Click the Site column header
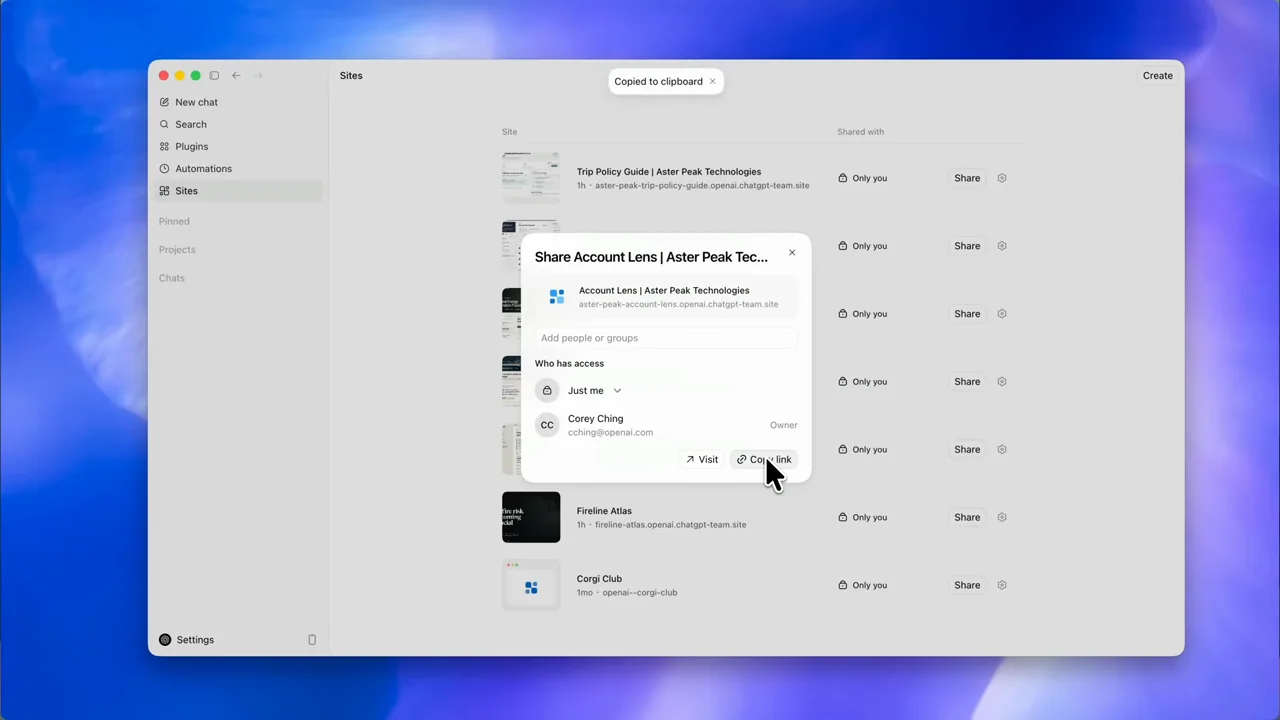 (x=509, y=132)
